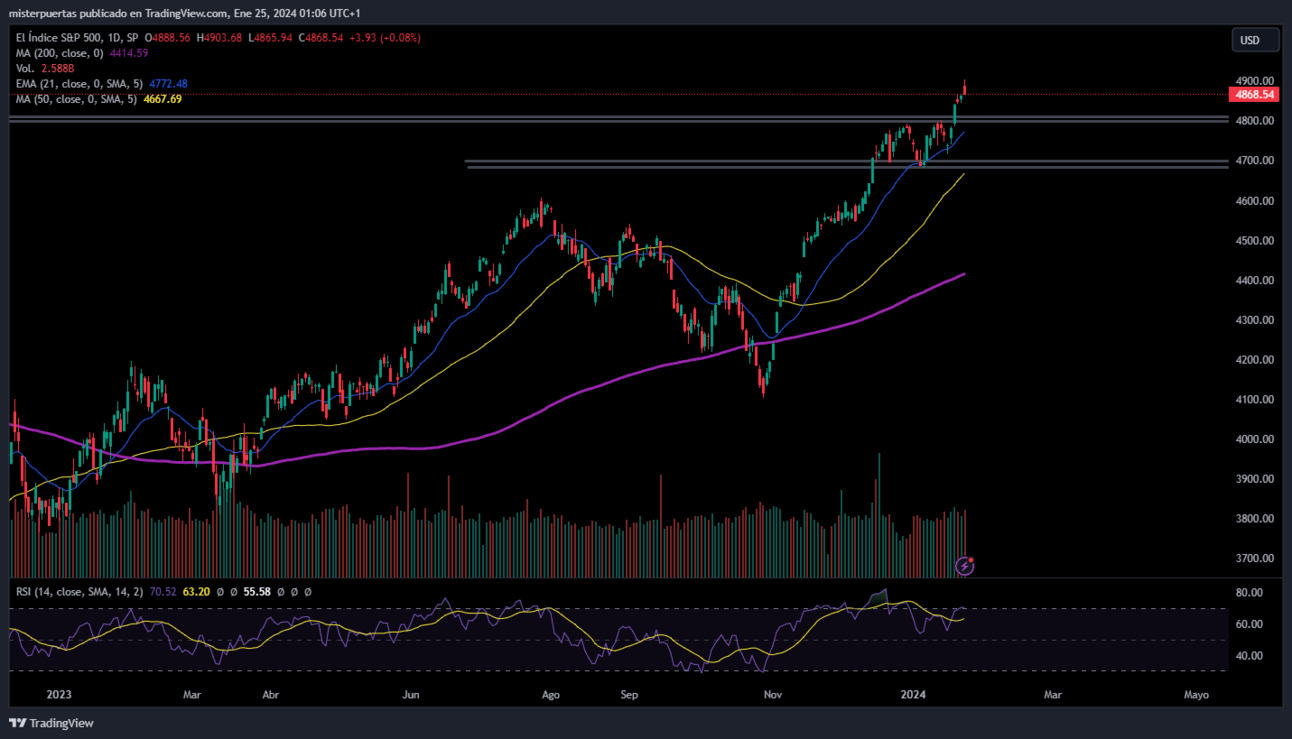This screenshot has height=739, width=1292.
Task: Click the 3800.00 price axis label
Action: click(1255, 518)
